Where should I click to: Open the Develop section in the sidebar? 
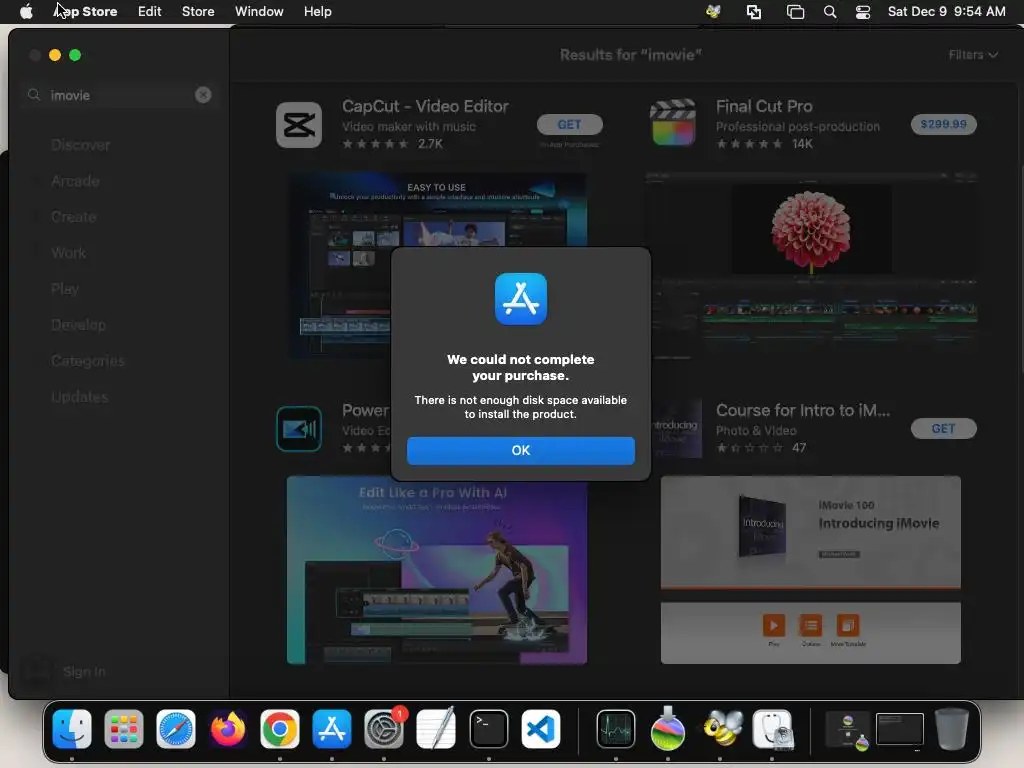pyautogui.click(x=78, y=325)
